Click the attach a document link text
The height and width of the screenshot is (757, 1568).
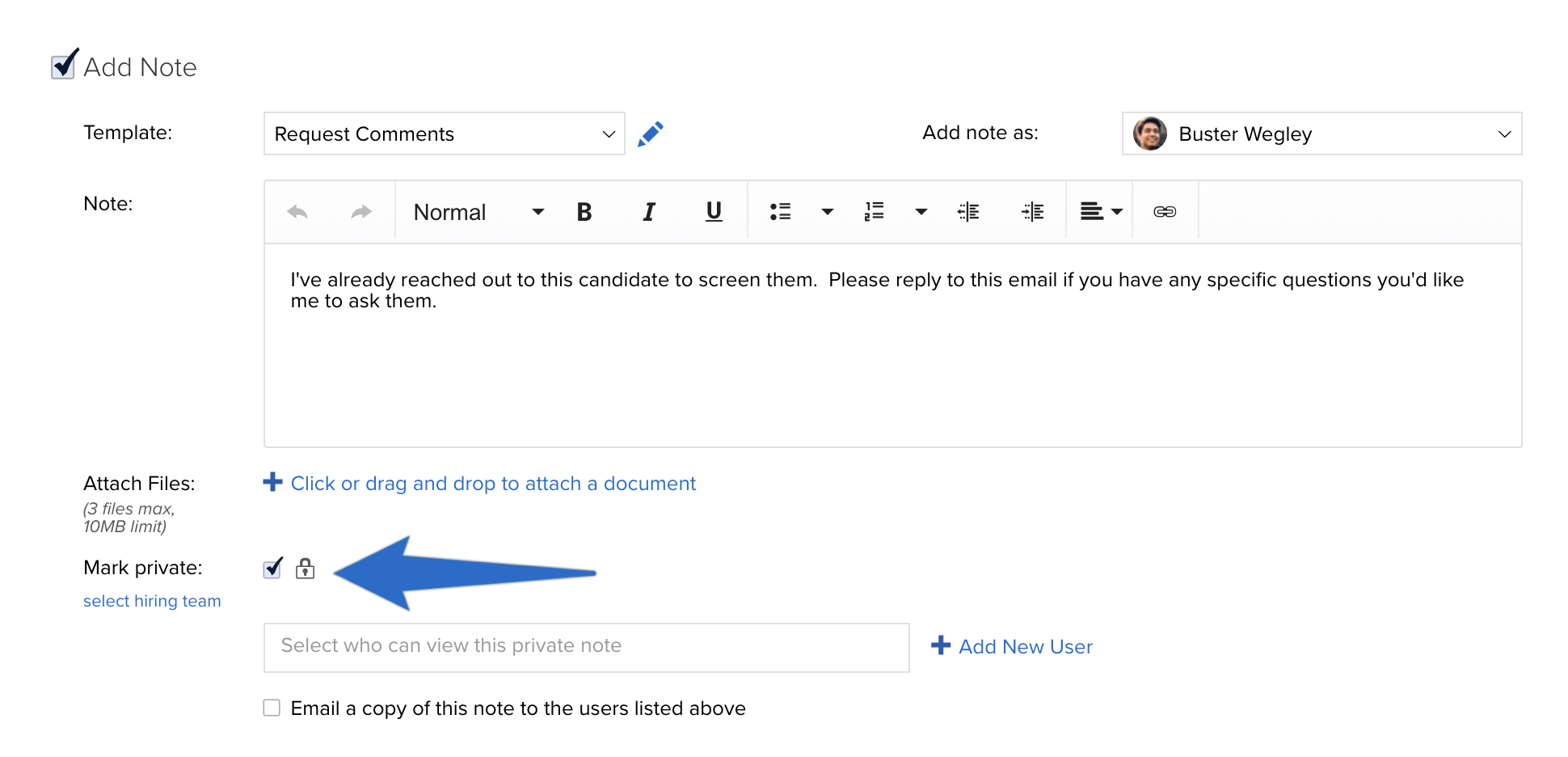(493, 484)
